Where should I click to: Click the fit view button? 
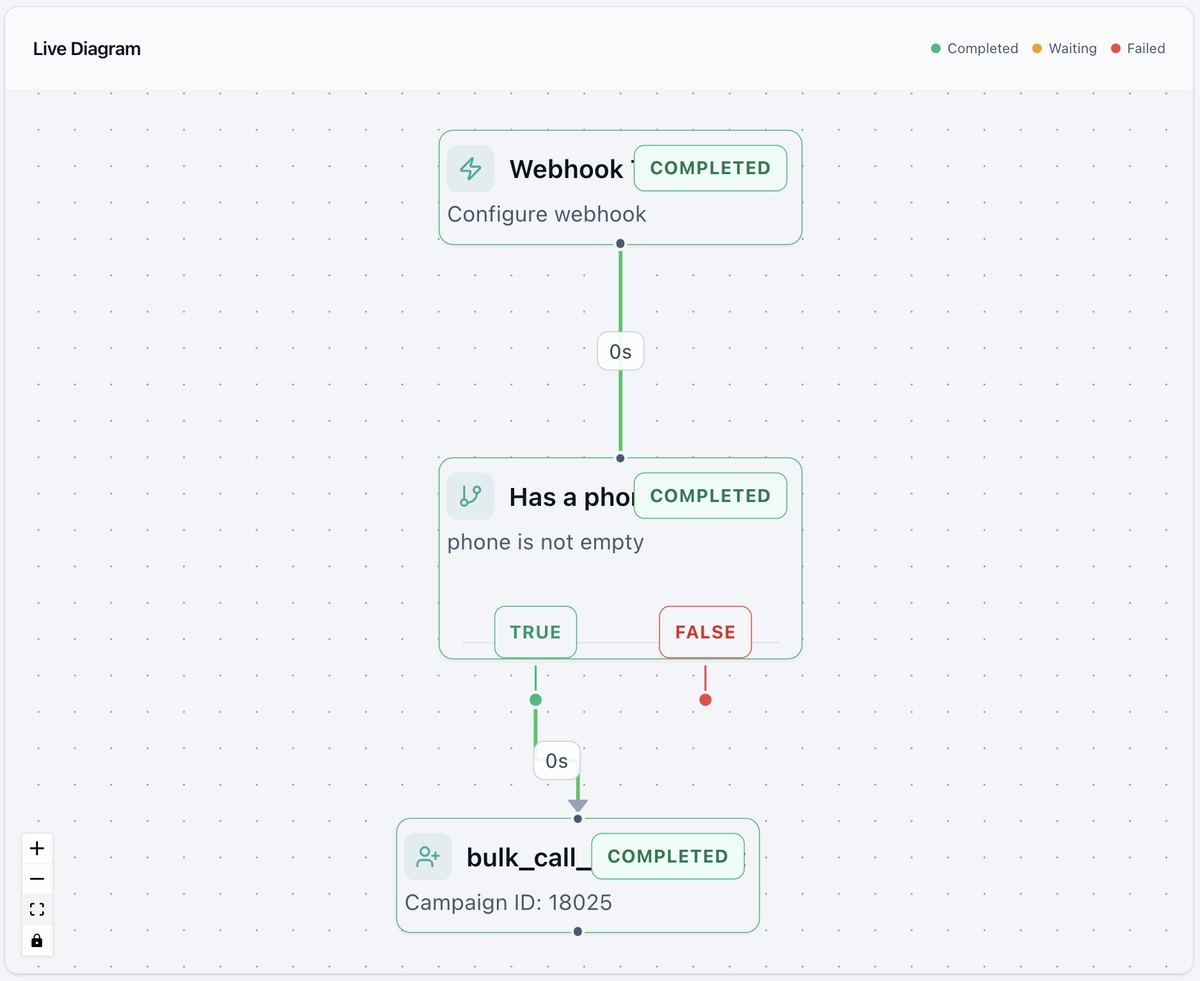pos(37,910)
